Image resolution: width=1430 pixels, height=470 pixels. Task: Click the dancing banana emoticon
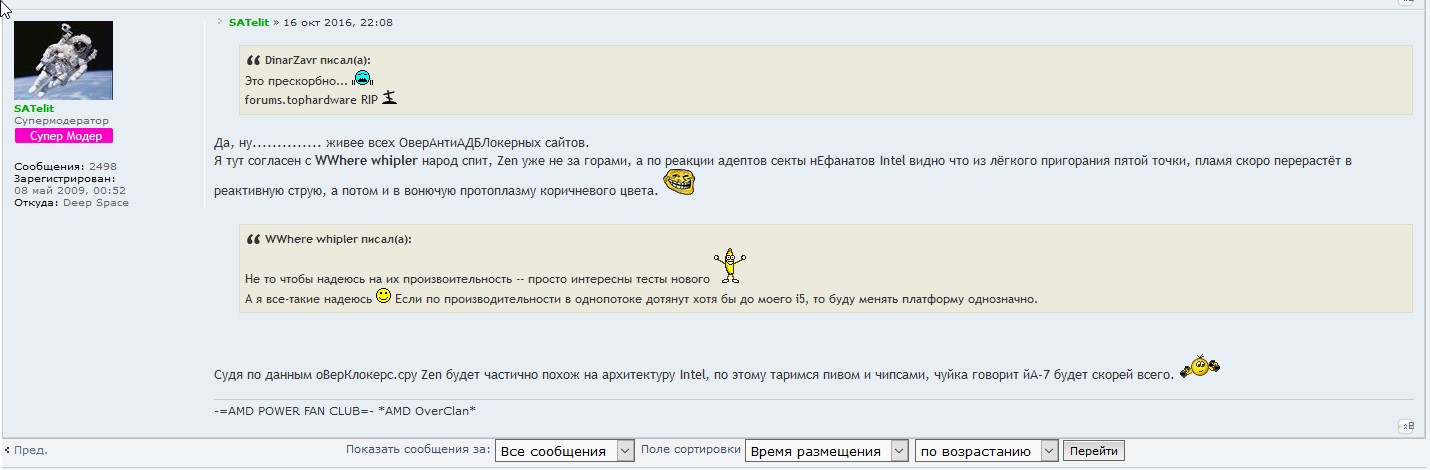pyautogui.click(x=731, y=265)
